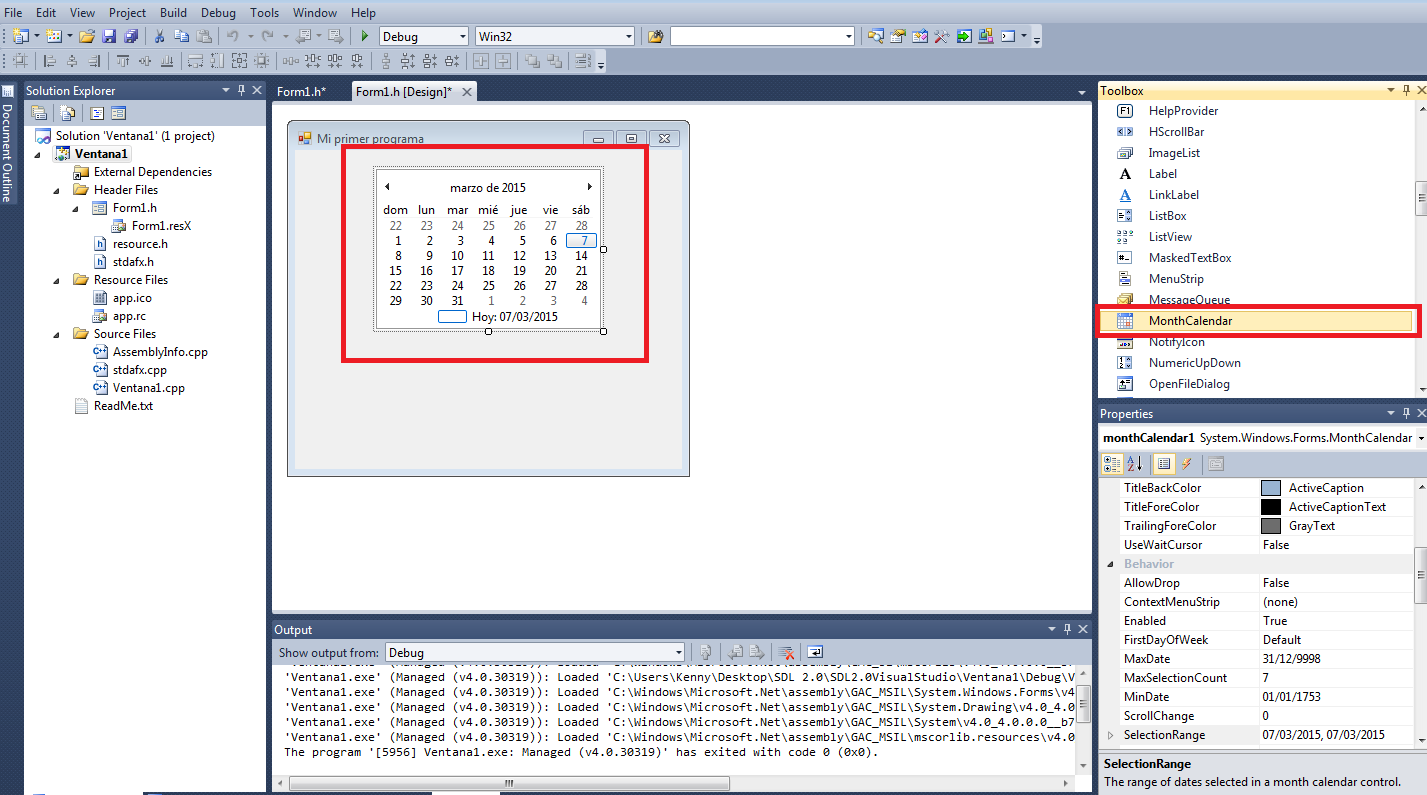Click the Undo arrow icon
Viewport: 1427px width, 795px height.
pyautogui.click(x=232, y=36)
